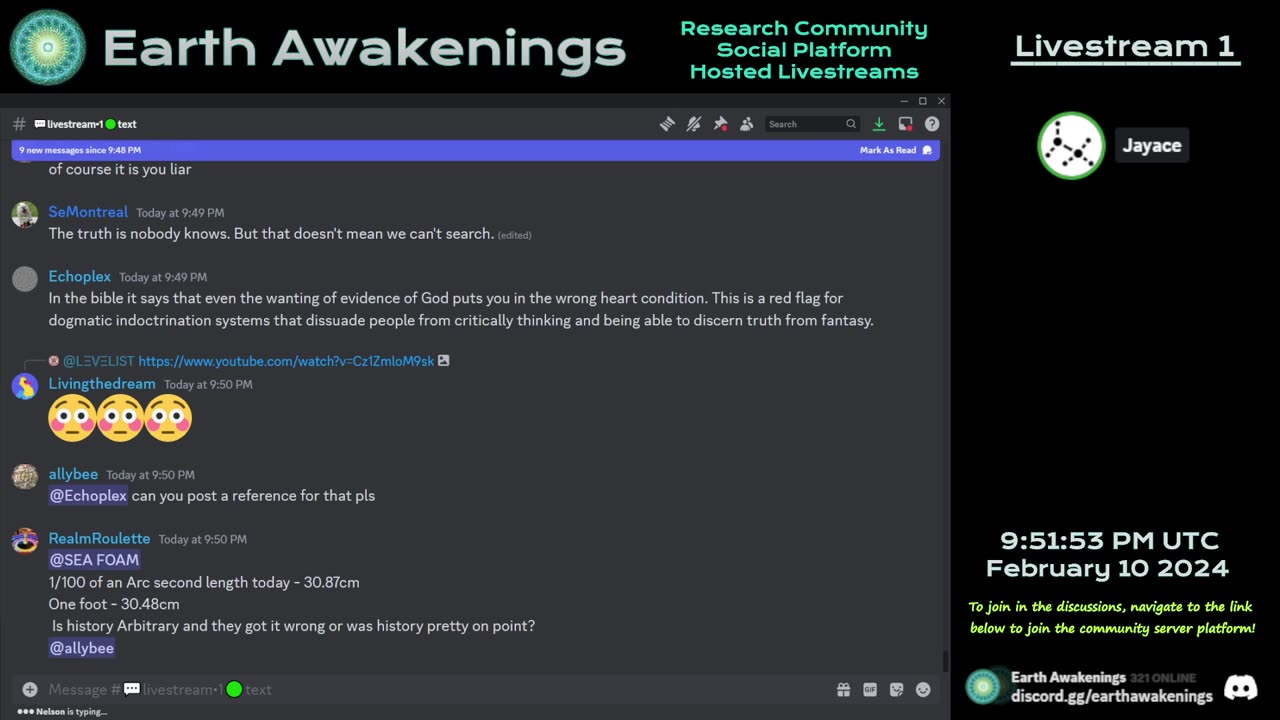Click the Earth Awakenings mandala logo
1280x720 pixels.
coord(48,47)
